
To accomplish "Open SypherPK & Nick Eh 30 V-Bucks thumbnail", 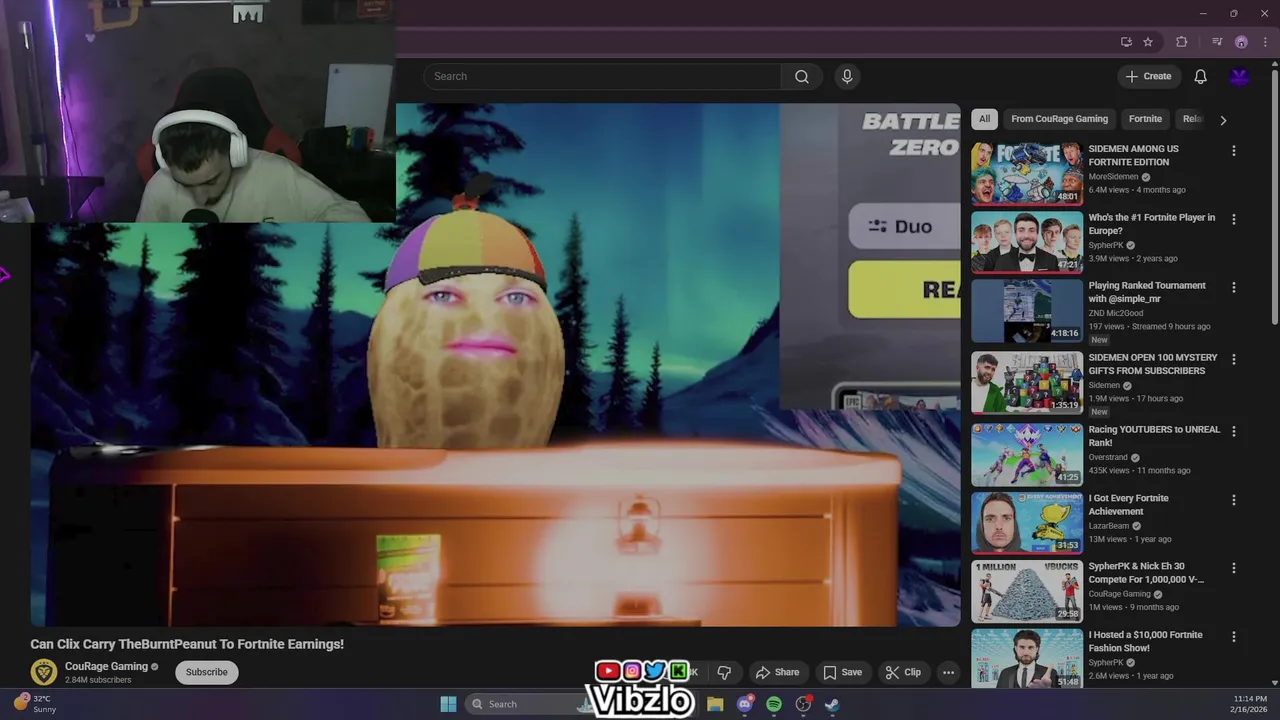I will tap(1027, 591).
